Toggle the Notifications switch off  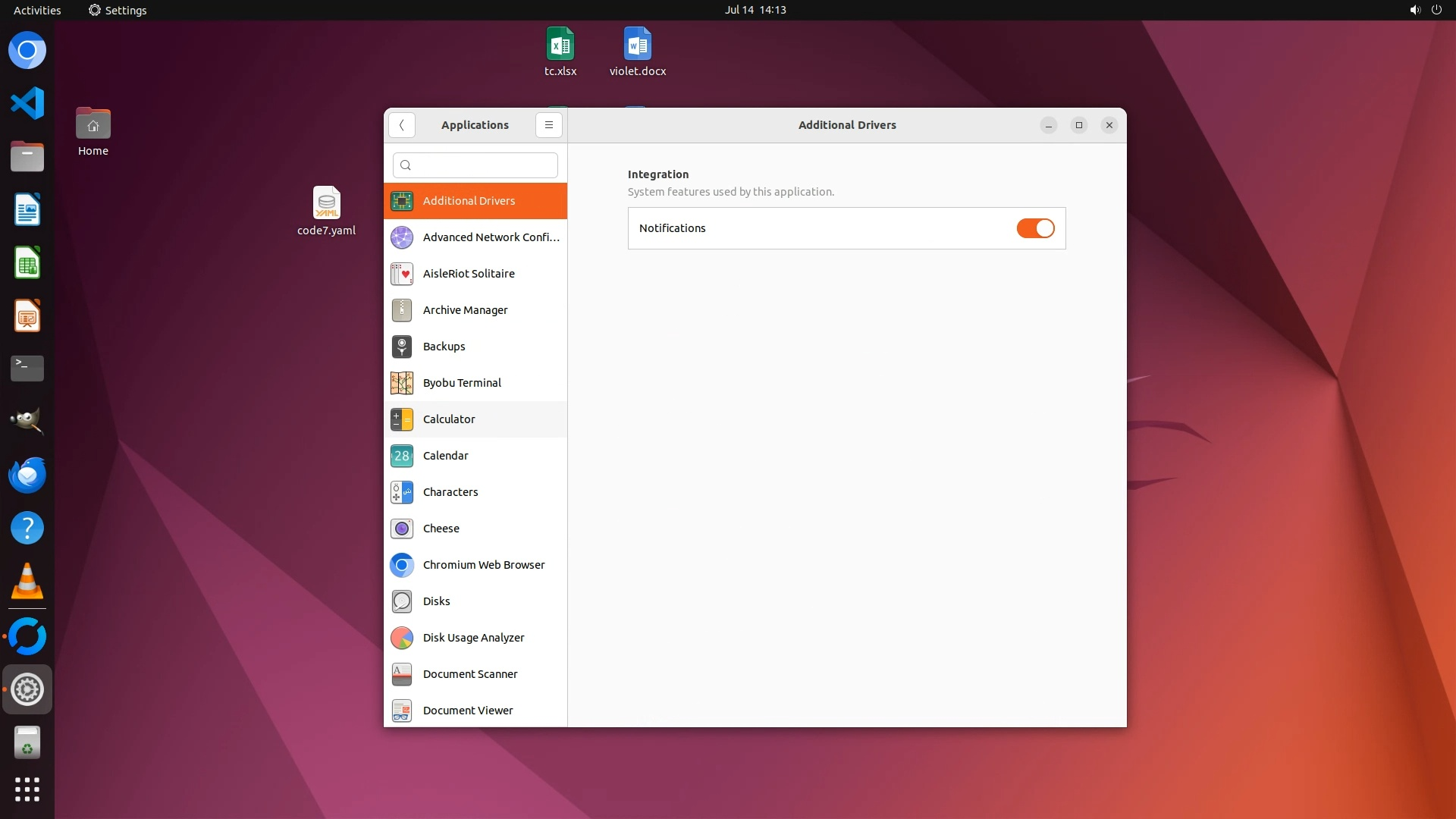pos(1035,228)
